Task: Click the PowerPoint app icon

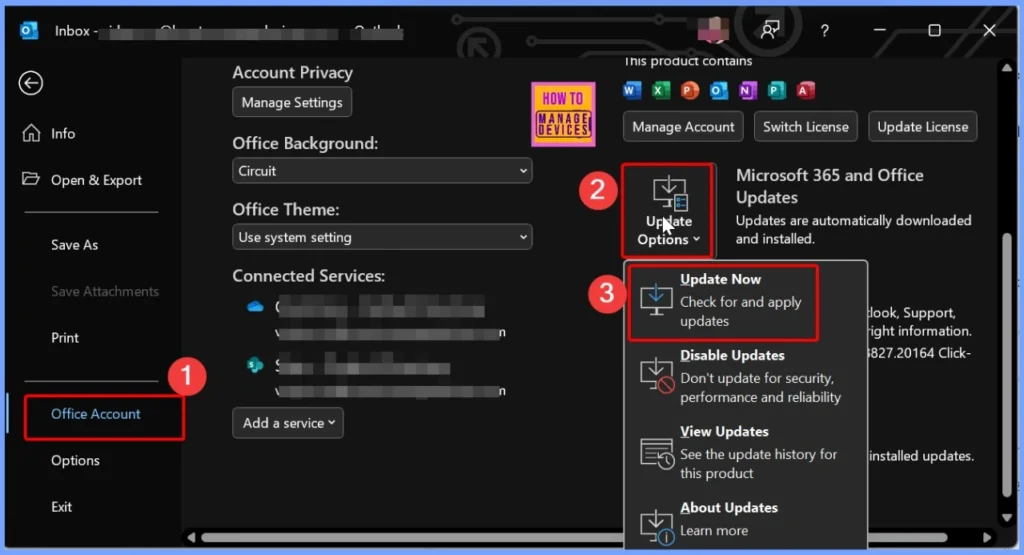Action: tap(690, 90)
